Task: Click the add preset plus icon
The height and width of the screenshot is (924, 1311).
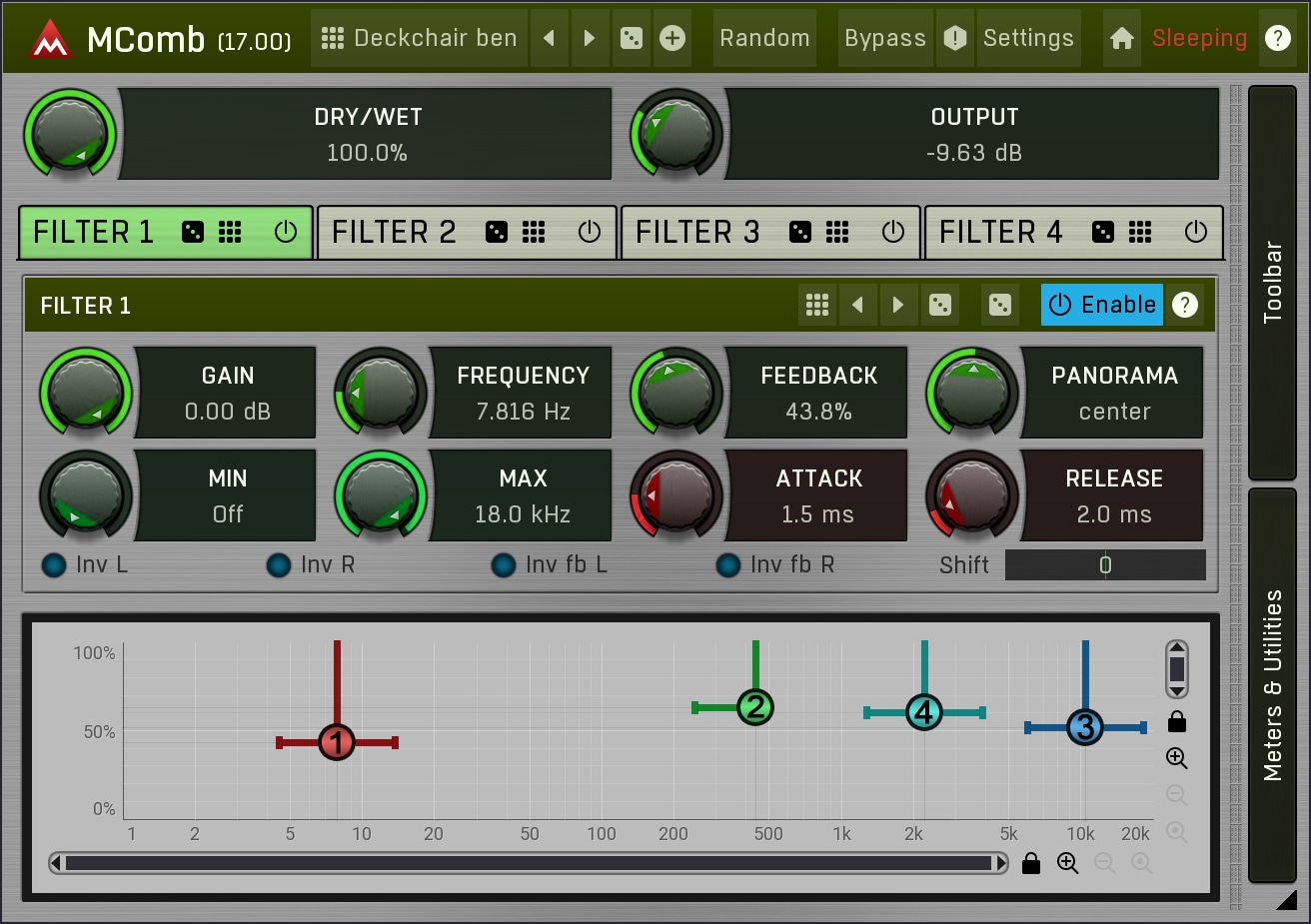Action: tap(672, 38)
